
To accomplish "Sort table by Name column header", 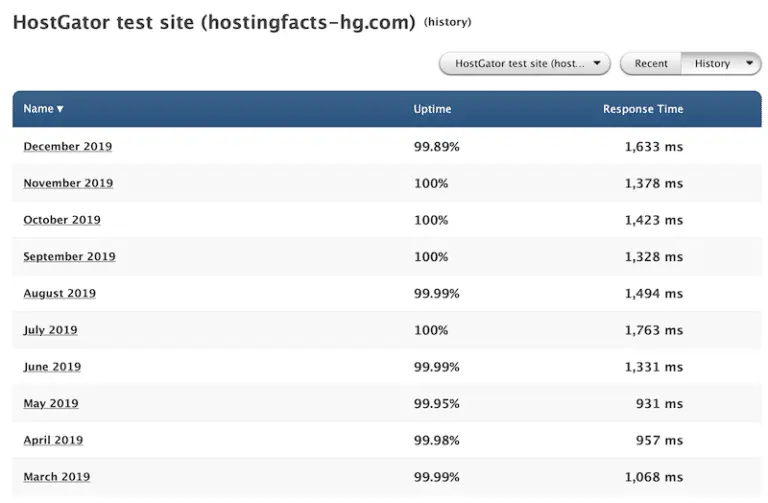I will click(x=43, y=109).
